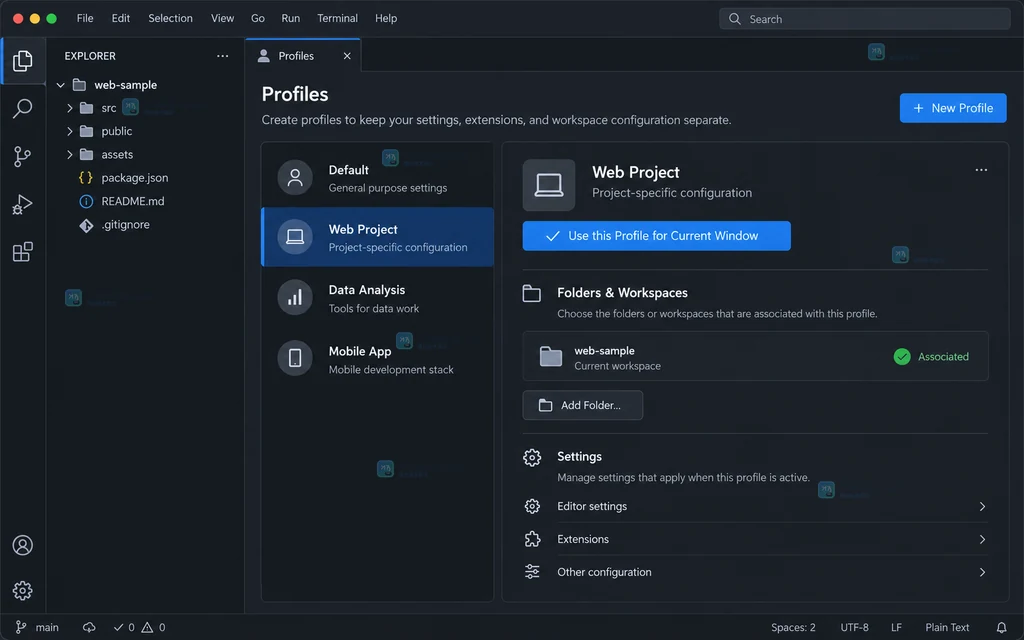The height and width of the screenshot is (640, 1024).
Task: Open the Explorer view in activity bar
Action: [x=23, y=61]
